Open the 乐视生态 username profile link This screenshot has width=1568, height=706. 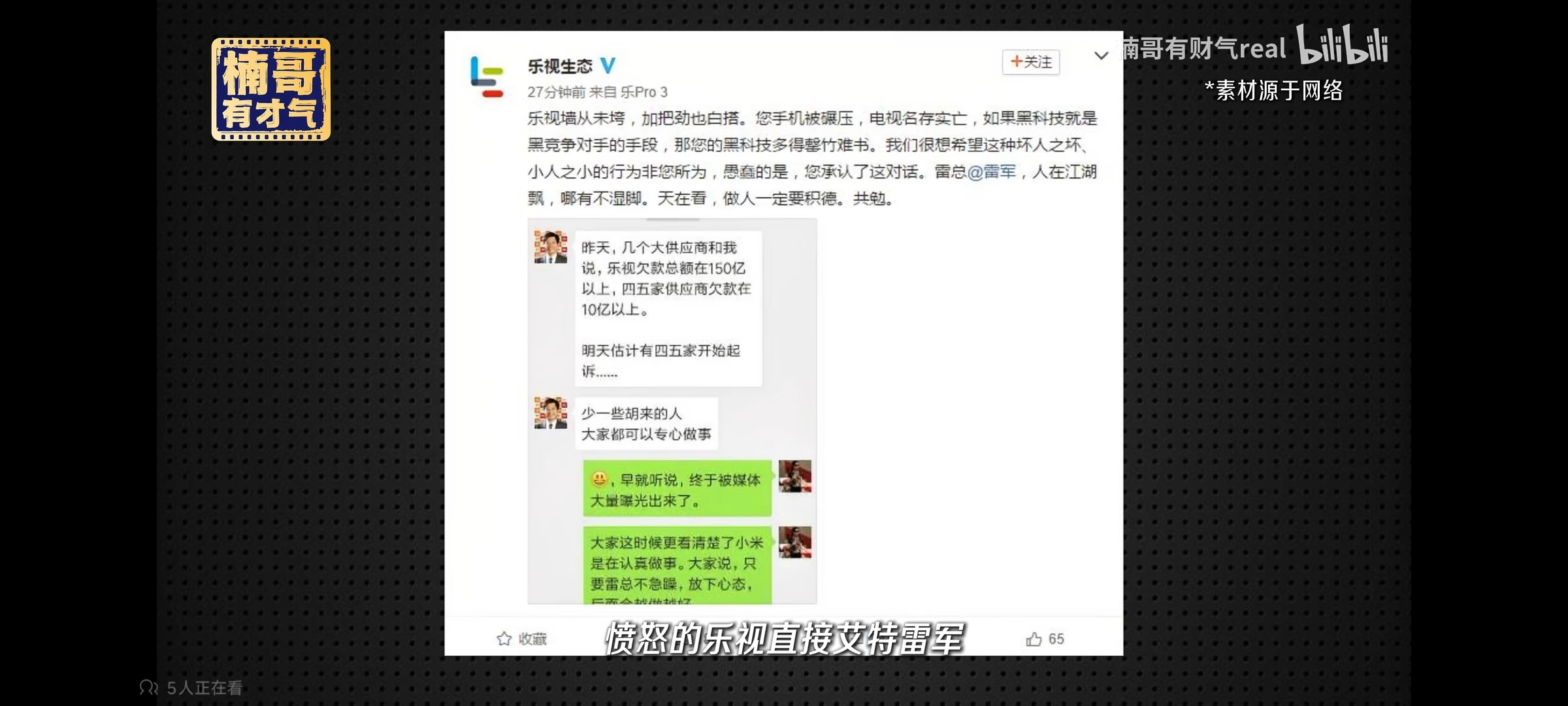click(x=559, y=66)
